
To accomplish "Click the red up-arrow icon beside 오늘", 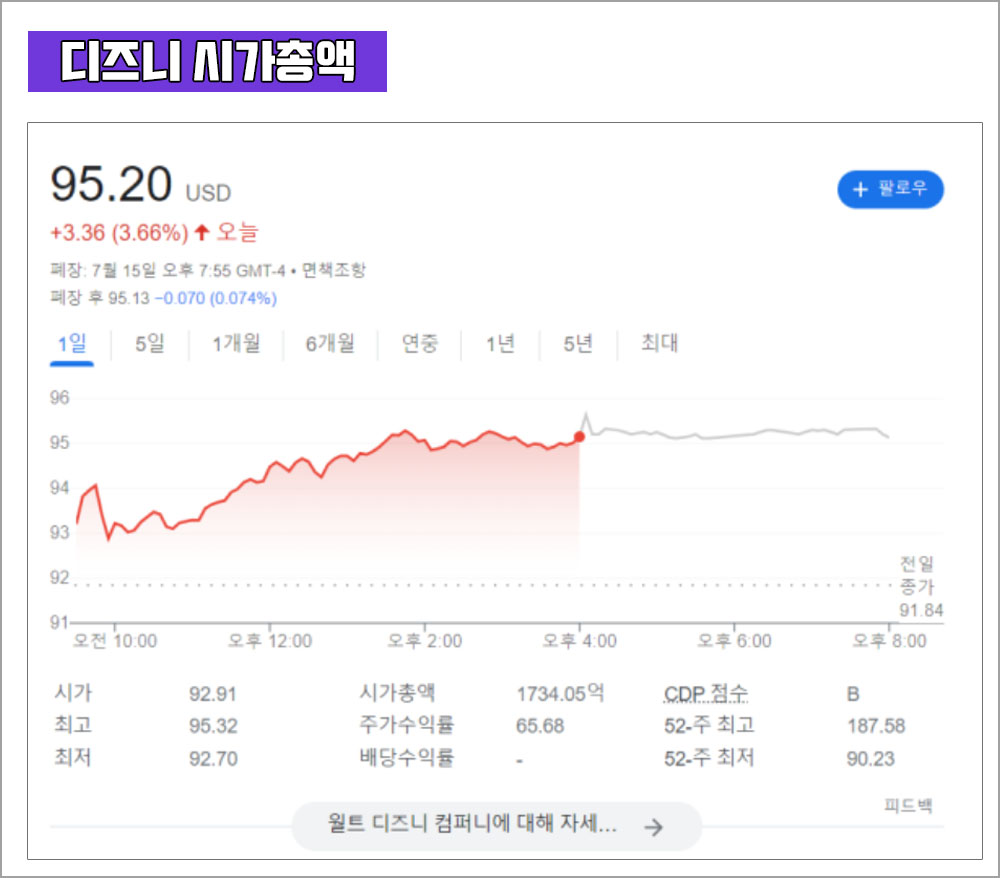I will 202,232.
